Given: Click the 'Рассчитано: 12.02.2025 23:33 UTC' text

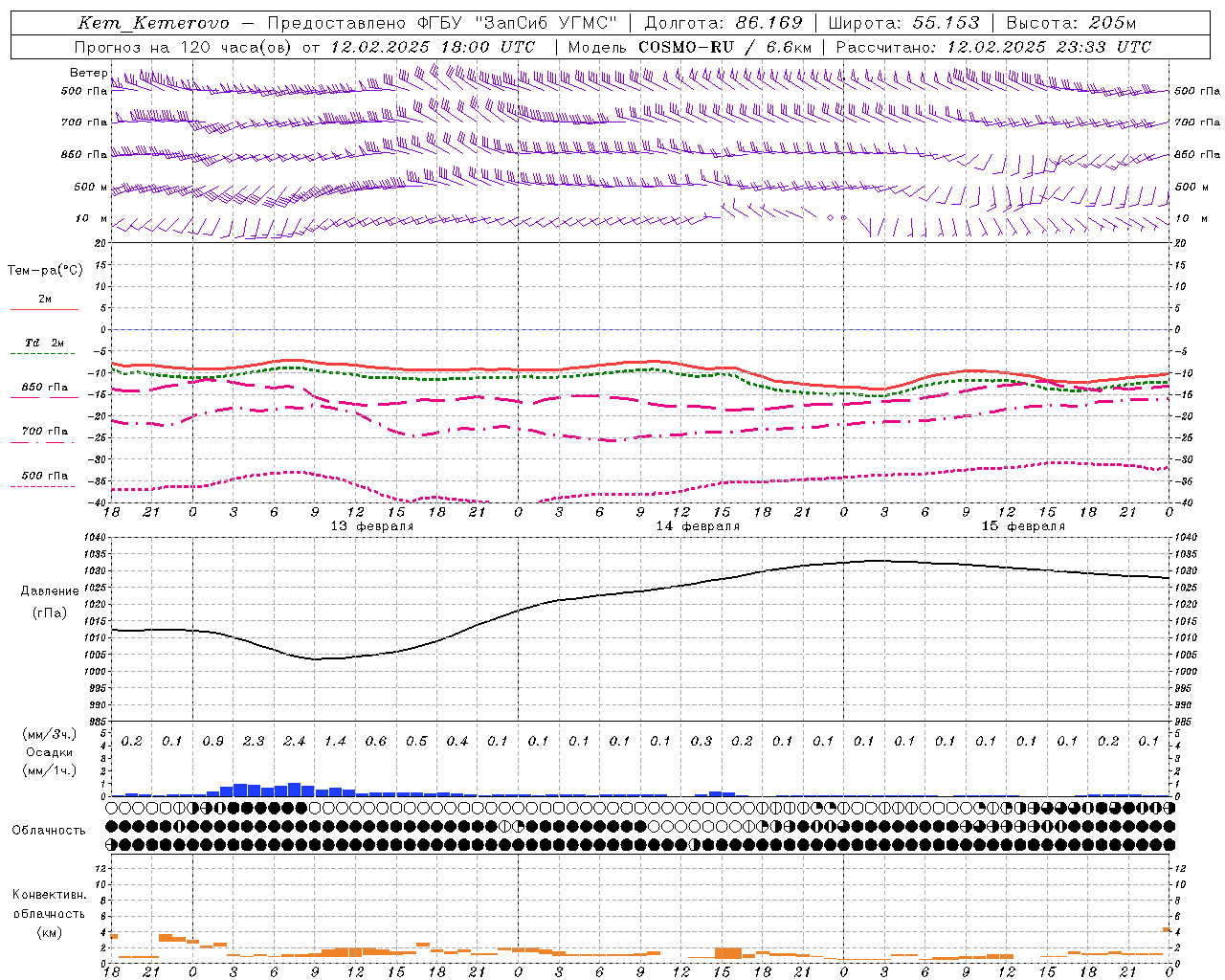Looking at the screenshot, I should tap(993, 47).
